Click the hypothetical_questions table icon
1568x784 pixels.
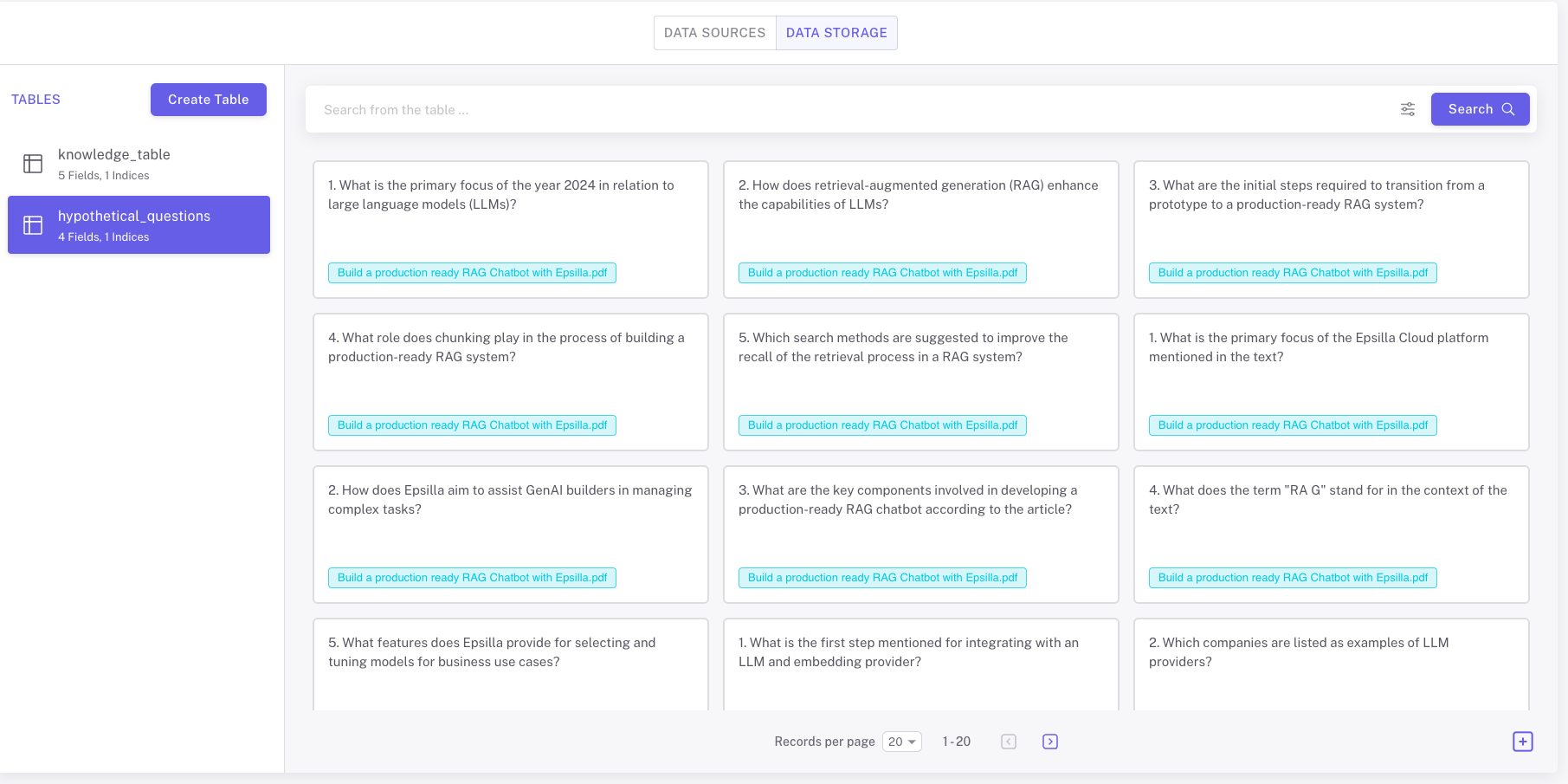tap(33, 225)
